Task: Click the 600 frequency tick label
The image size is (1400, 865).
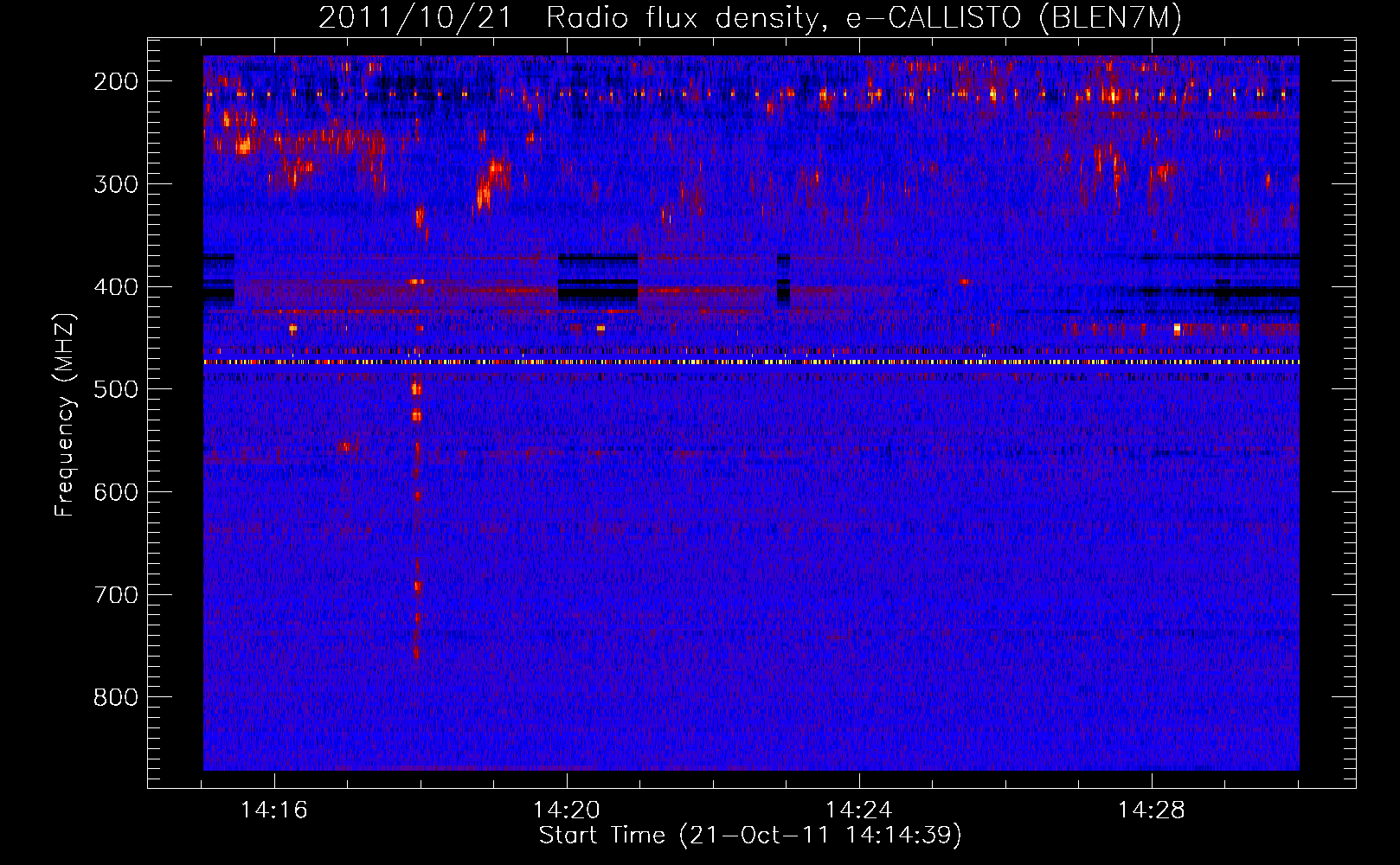Action: click(x=116, y=492)
